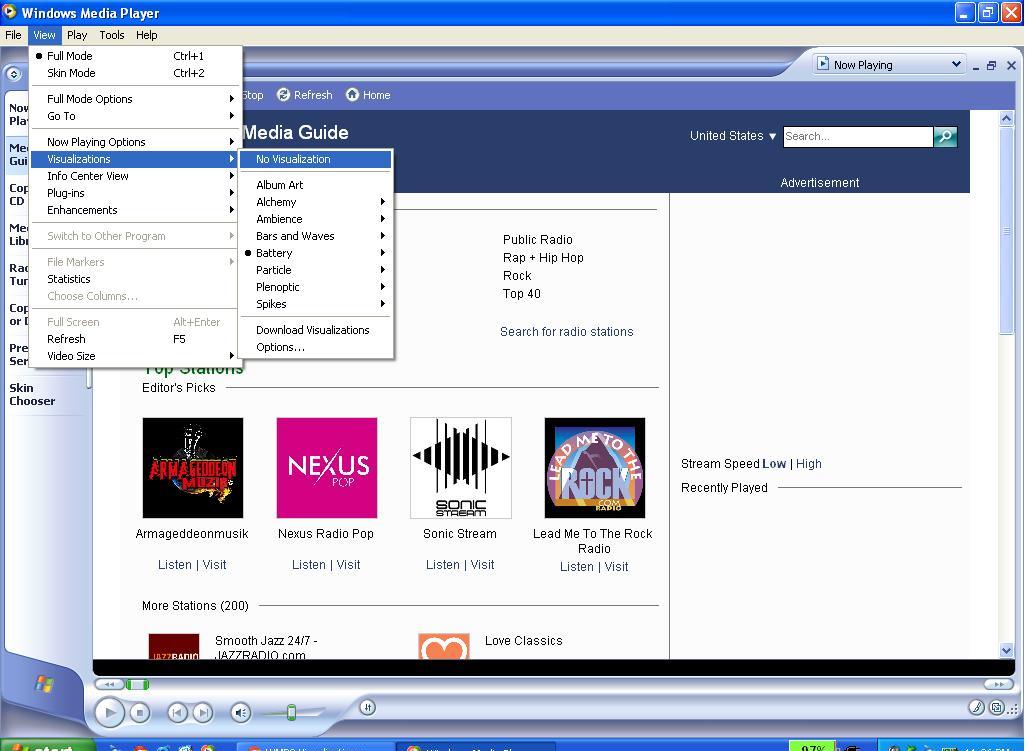Open Skin Chooser in the sidebar
The height and width of the screenshot is (751, 1025).
tap(32, 395)
